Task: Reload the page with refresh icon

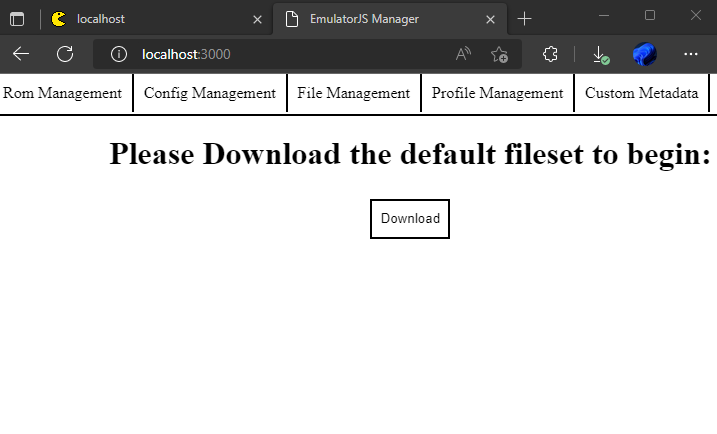Action: [65, 54]
